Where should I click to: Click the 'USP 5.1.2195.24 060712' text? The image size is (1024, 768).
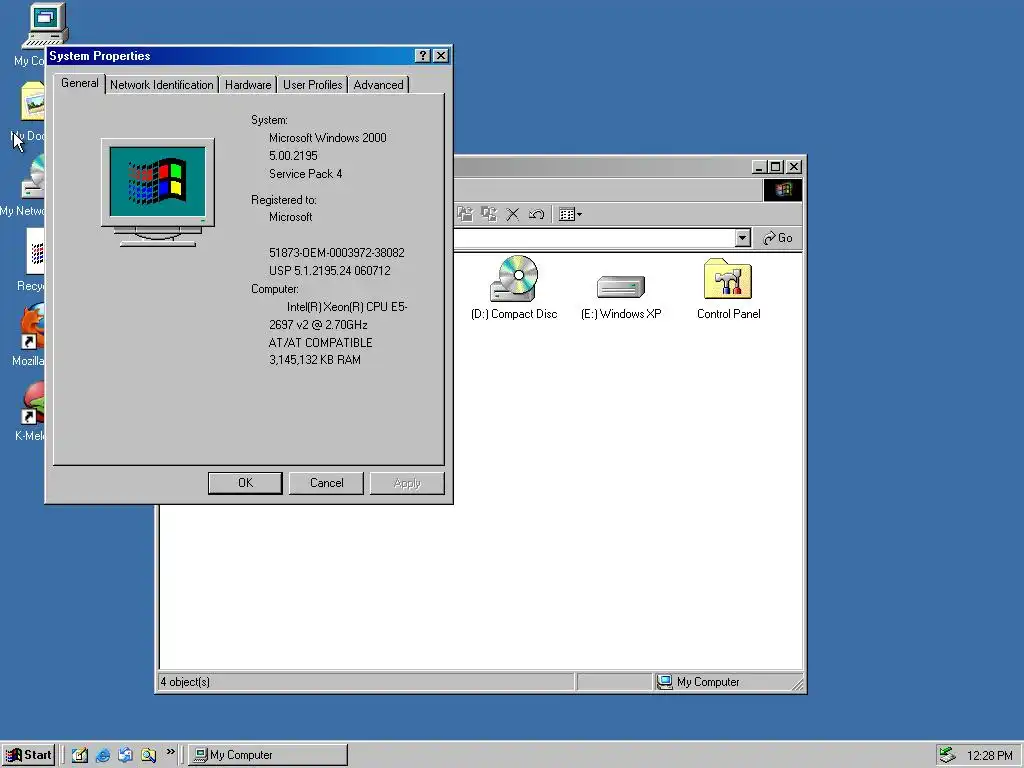(x=330, y=270)
